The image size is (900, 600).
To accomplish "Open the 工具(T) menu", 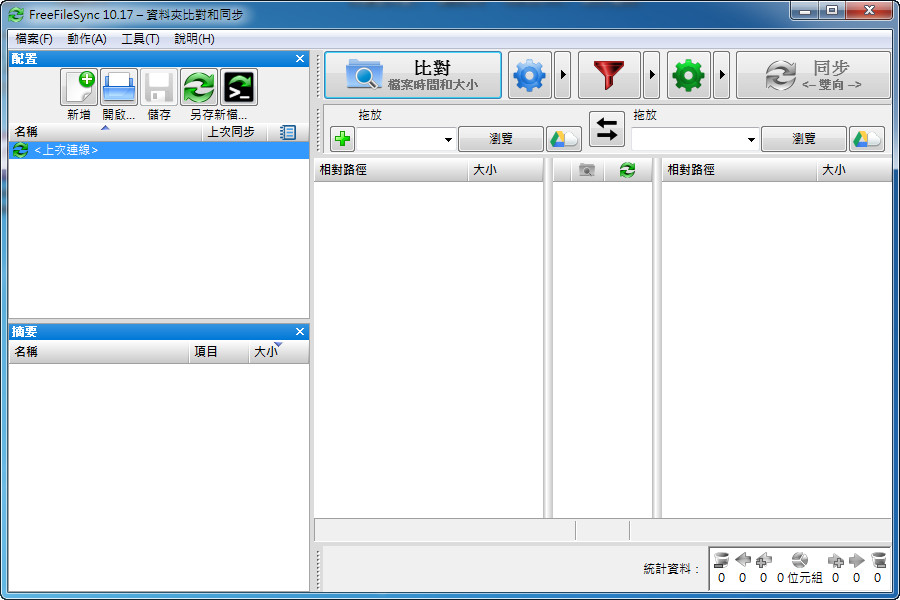I will pyautogui.click(x=140, y=39).
